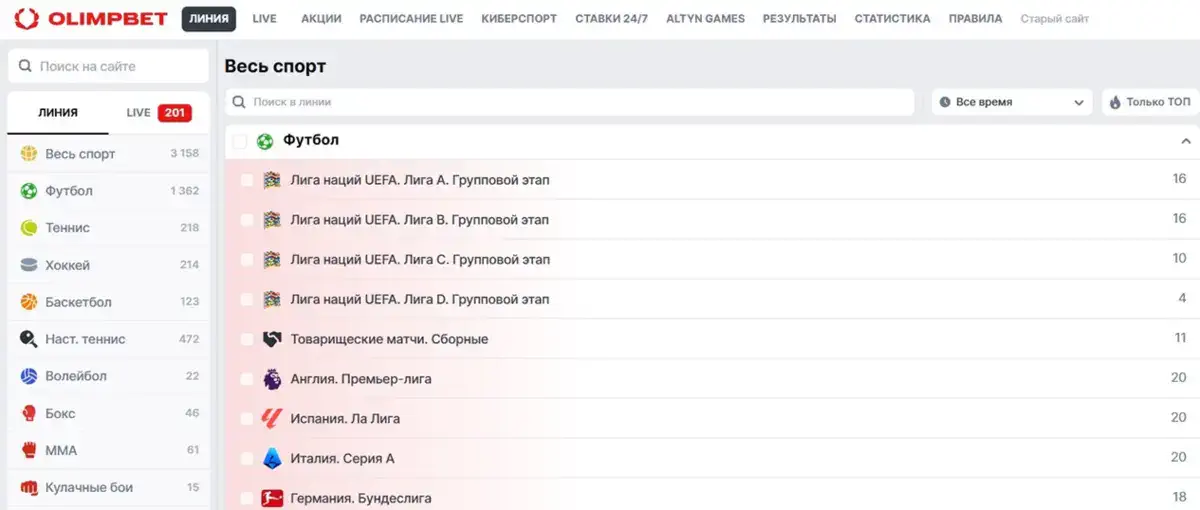Click the Nations League Лига B logo

click(x=272, y=219)
